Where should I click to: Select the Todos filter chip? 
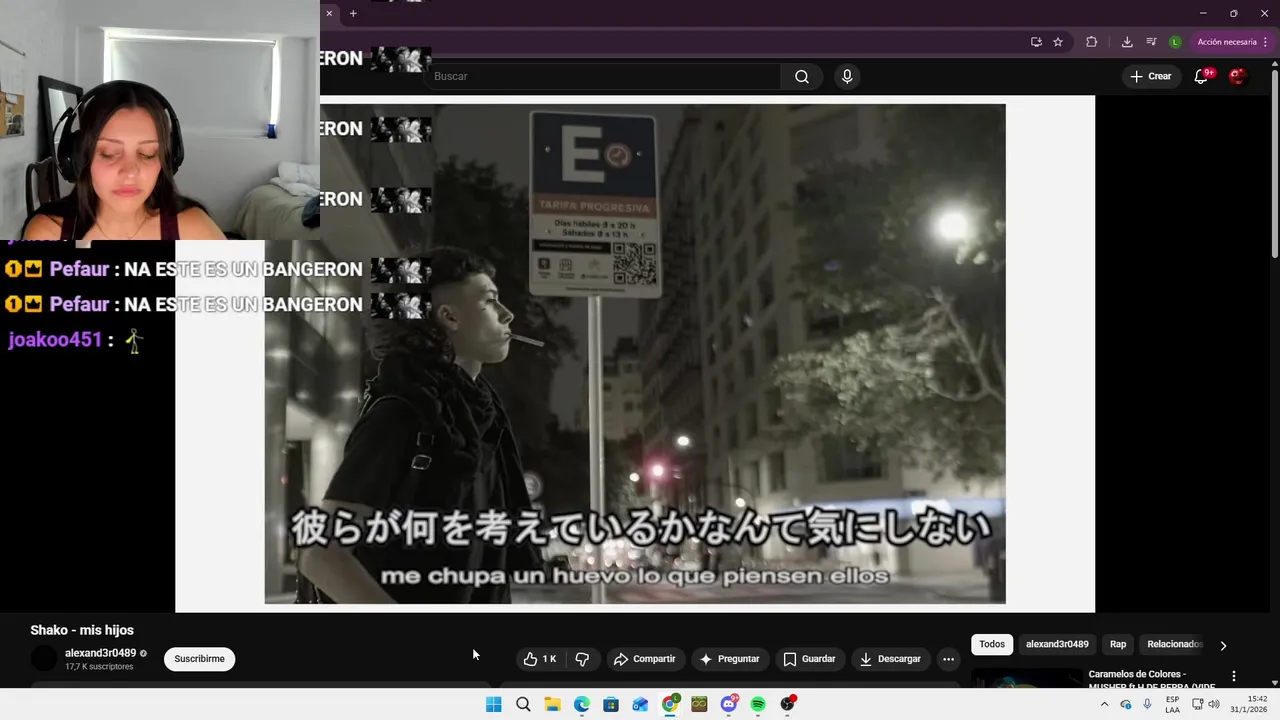pyautogui.click(x=992, y=644)
